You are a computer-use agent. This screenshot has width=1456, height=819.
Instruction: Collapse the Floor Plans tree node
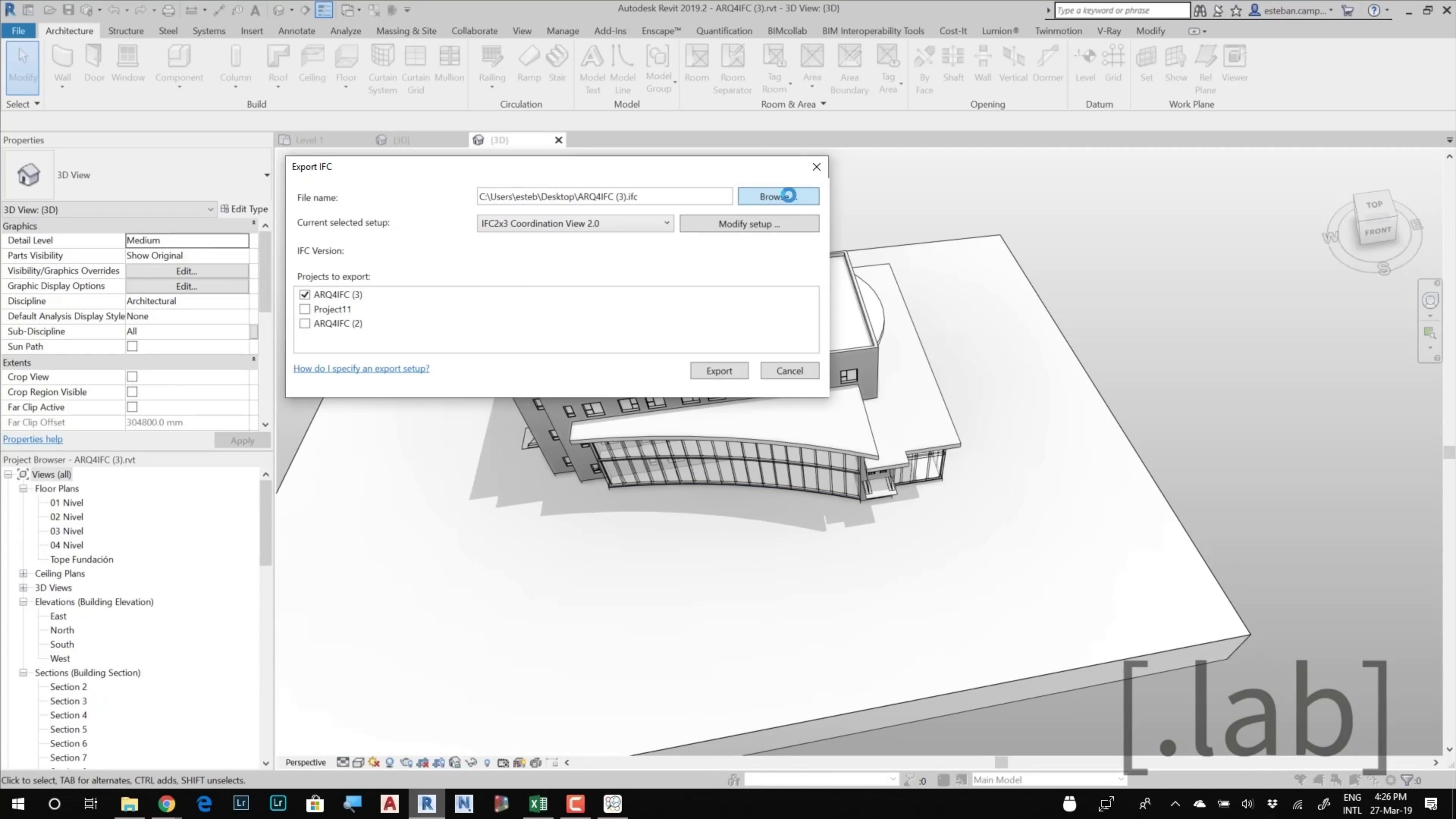click(x=23, y=488)
